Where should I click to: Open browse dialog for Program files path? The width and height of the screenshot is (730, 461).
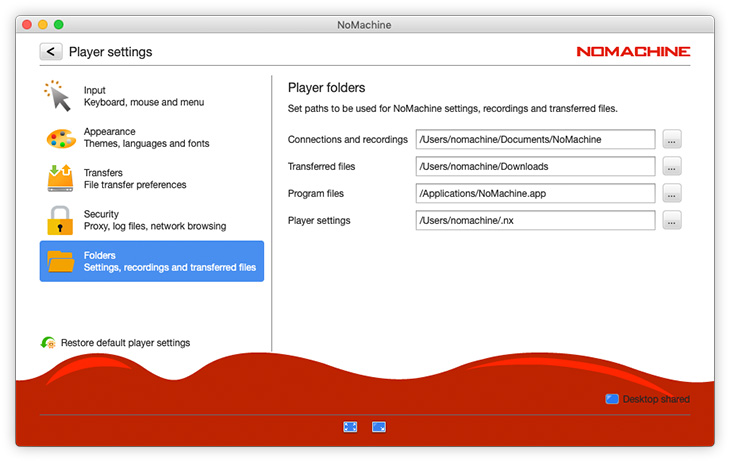(672, 193)
